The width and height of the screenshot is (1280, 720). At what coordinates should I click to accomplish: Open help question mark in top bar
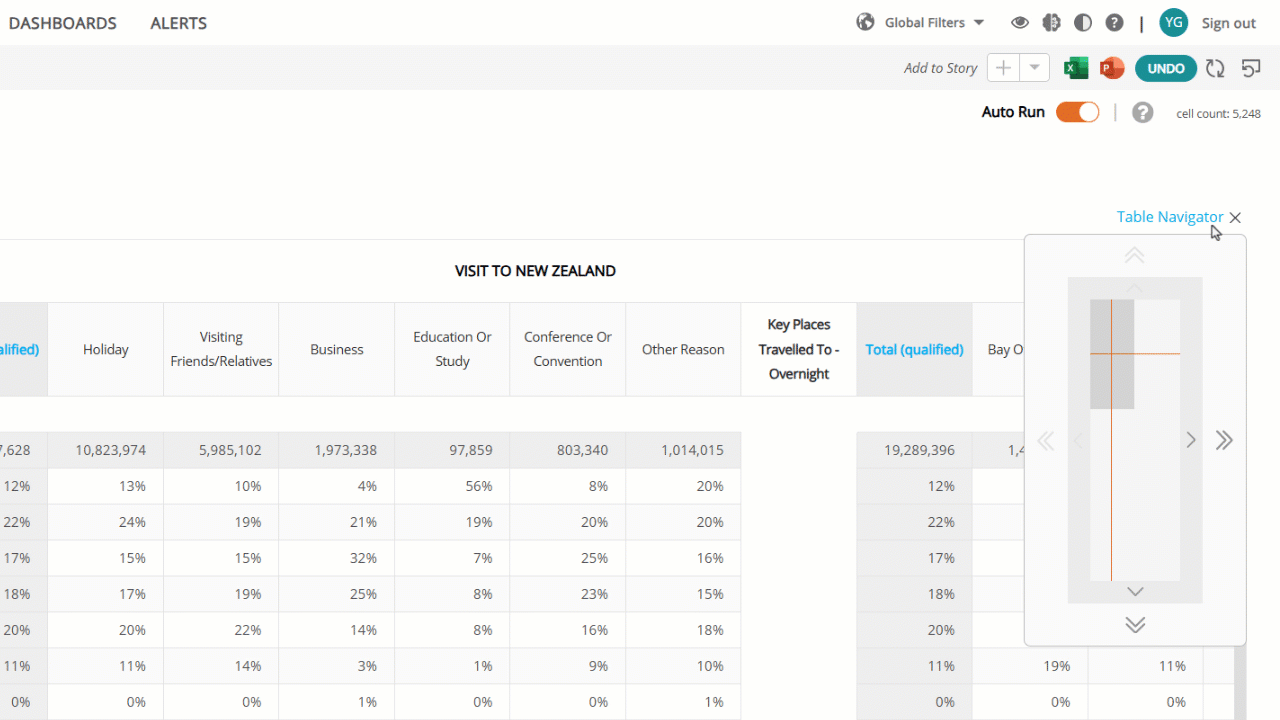coord(1114,22)
